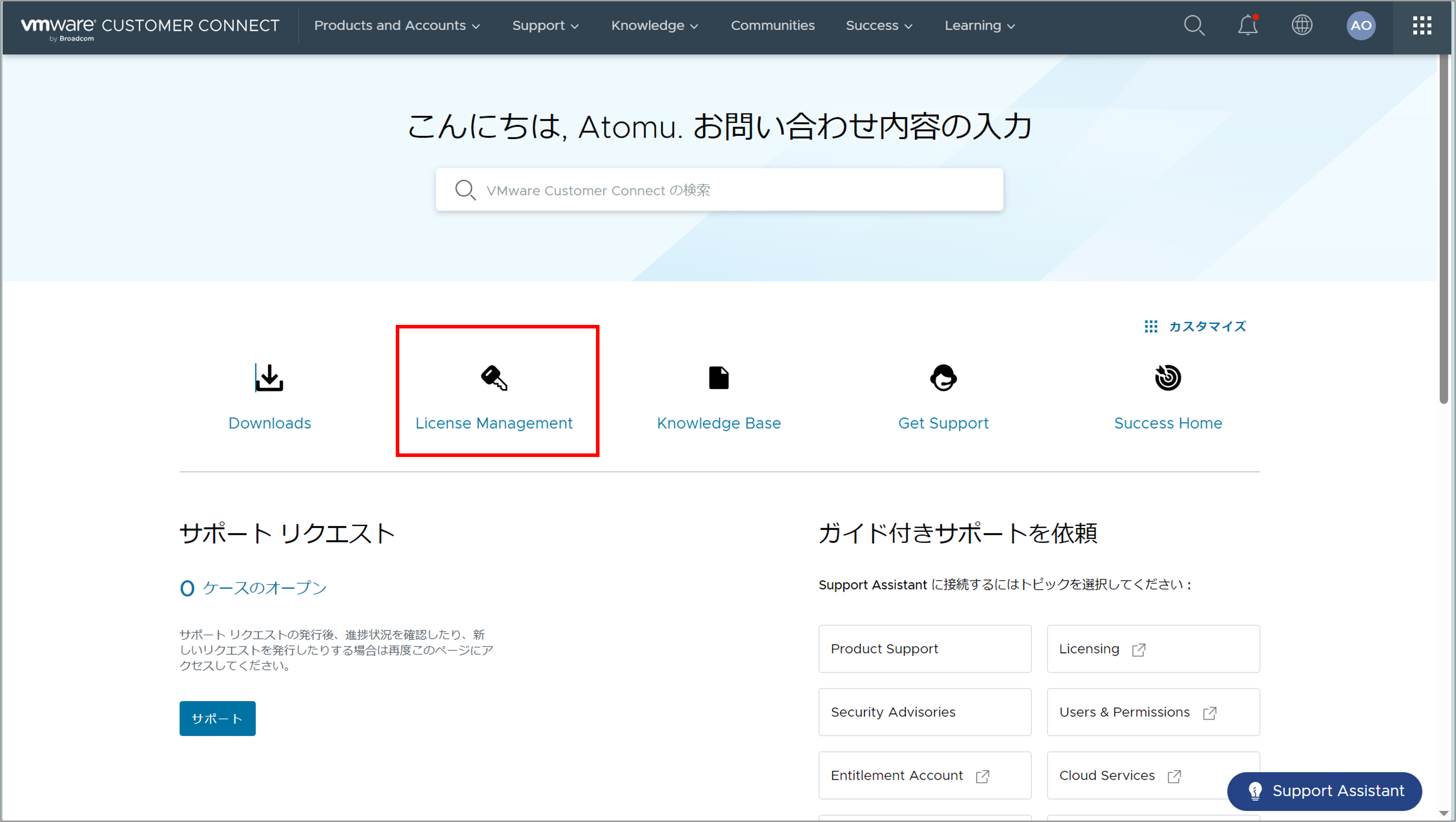Open the Knowledge menu in header
The height and width of the screenshot is (822, 1456).
pos(655,26)
